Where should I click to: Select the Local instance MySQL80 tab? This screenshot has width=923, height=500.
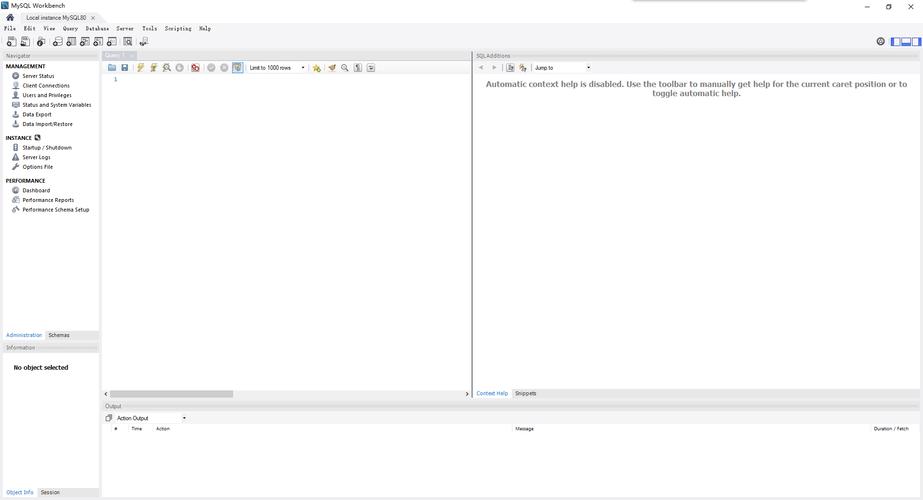(x=56, y=18)
